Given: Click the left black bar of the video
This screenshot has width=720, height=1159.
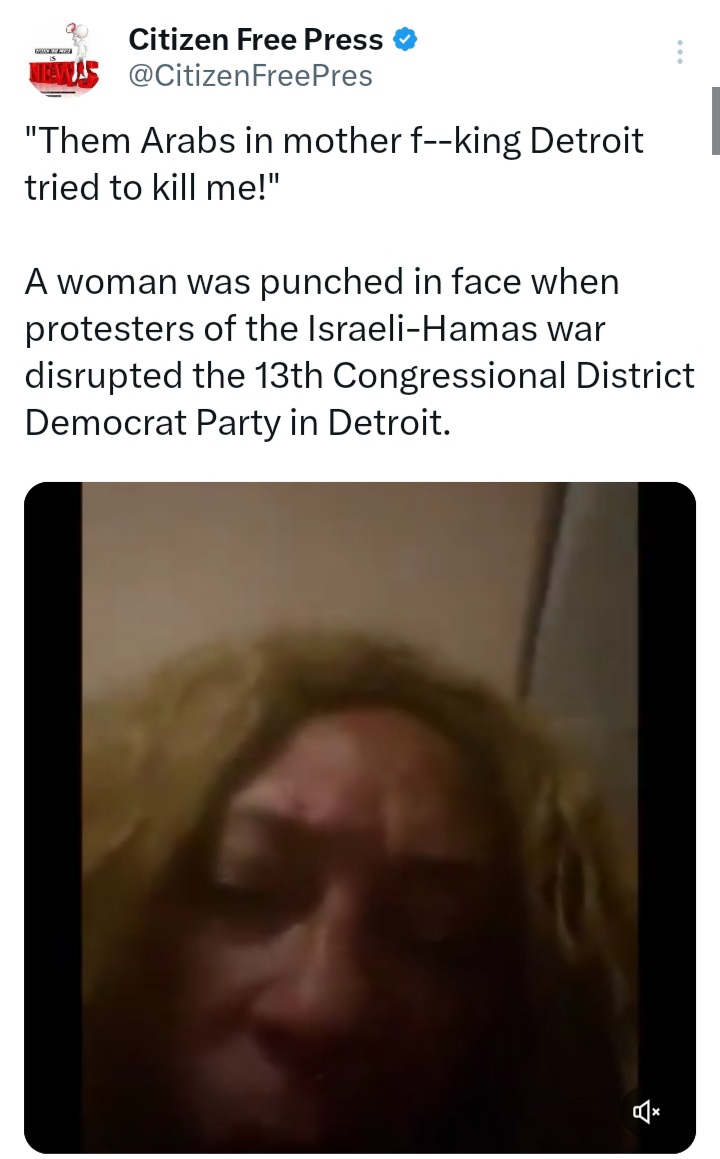Looking at the screenshot, I should pyautogui.click(x=53, y=818).
